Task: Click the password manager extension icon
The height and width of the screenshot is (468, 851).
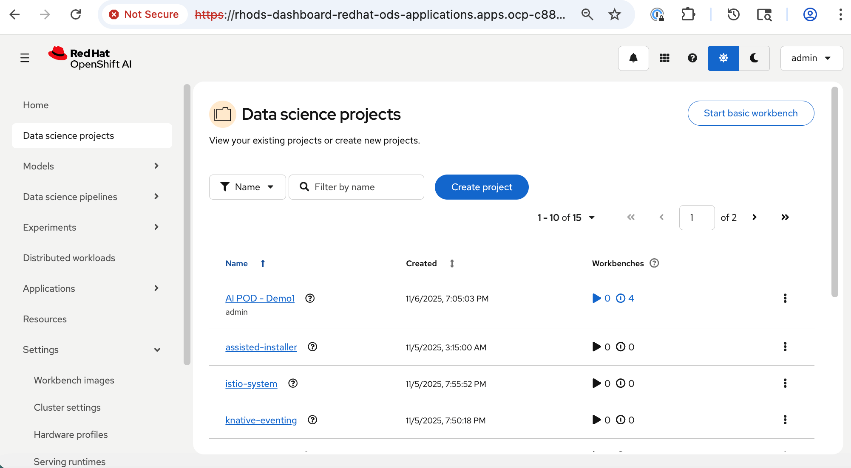Action: coord(657,15)
